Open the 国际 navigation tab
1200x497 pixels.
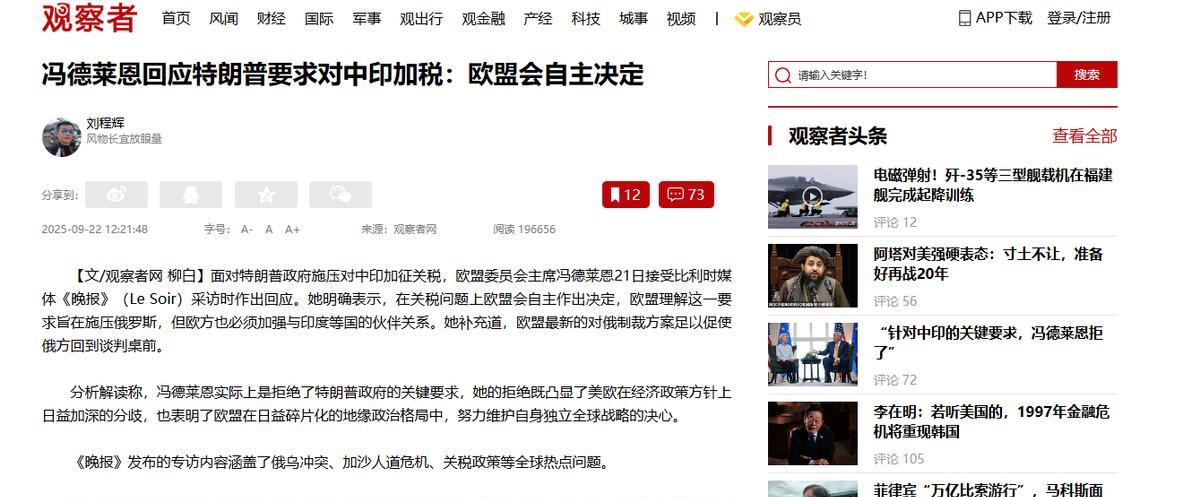point(319,18)
